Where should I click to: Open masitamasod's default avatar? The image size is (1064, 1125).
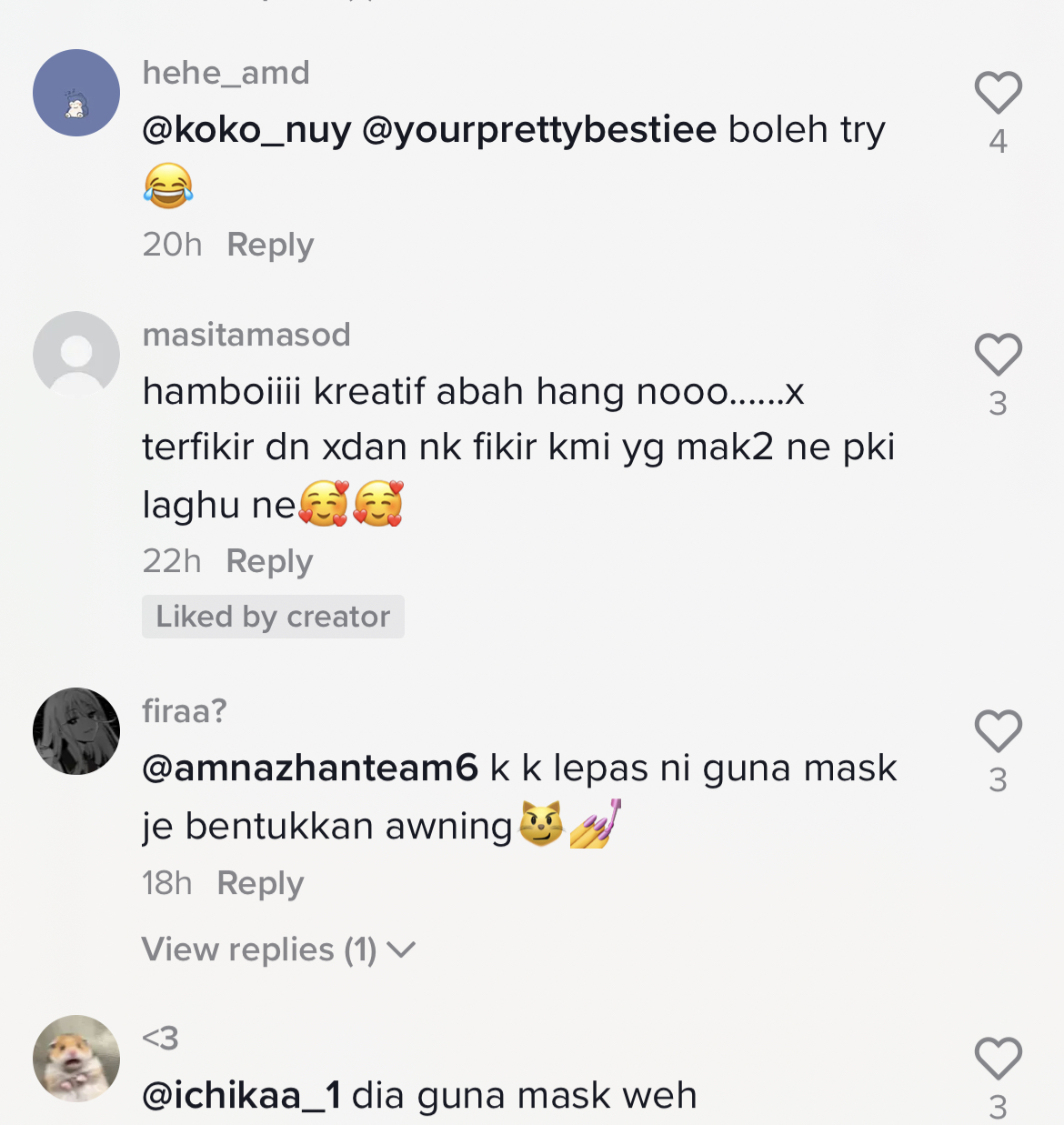click(x=76, y=355)
